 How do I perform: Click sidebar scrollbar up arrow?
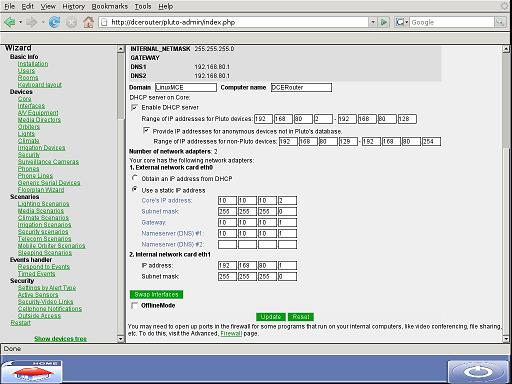tap(121, 49)
